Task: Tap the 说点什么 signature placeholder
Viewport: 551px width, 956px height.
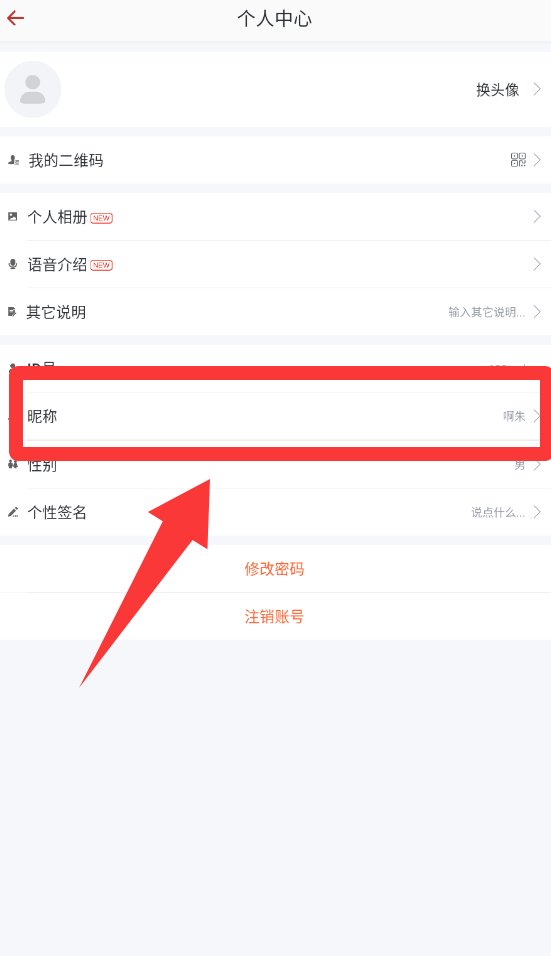Action: (x=498, y=512)
